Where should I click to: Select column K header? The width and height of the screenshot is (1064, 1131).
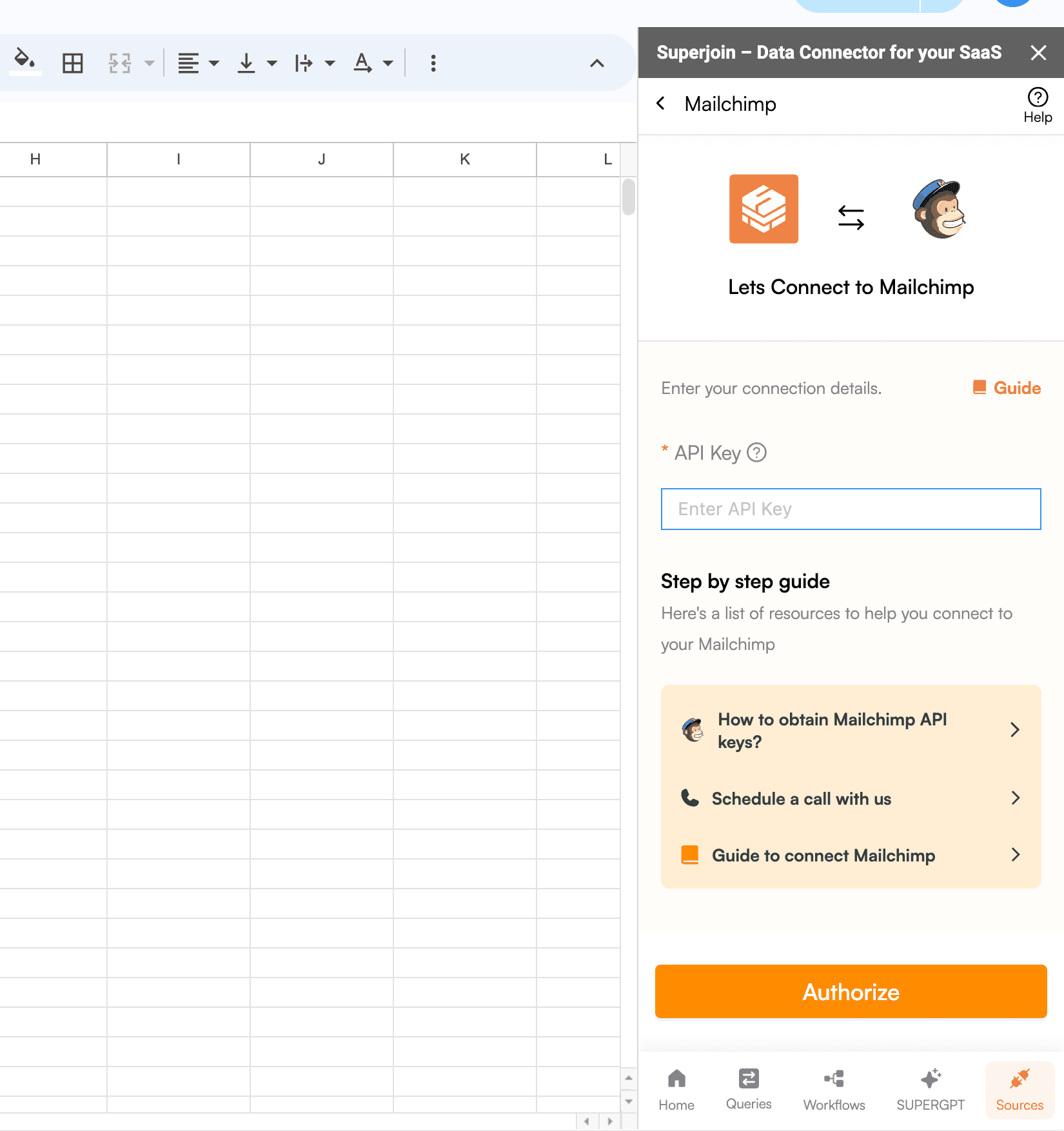(x=465, y=159)
